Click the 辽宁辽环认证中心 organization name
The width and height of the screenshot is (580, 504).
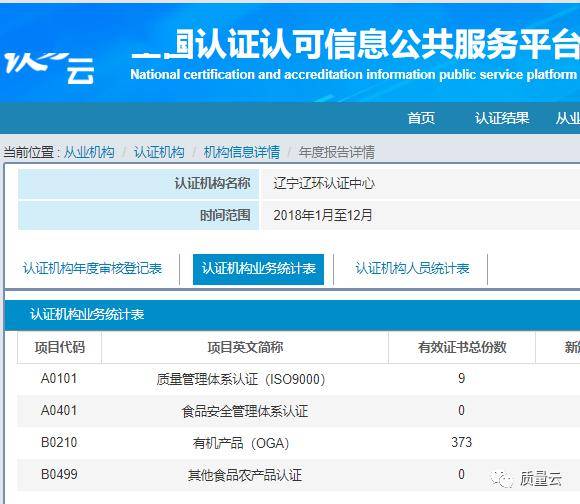(x=324, y=183)
